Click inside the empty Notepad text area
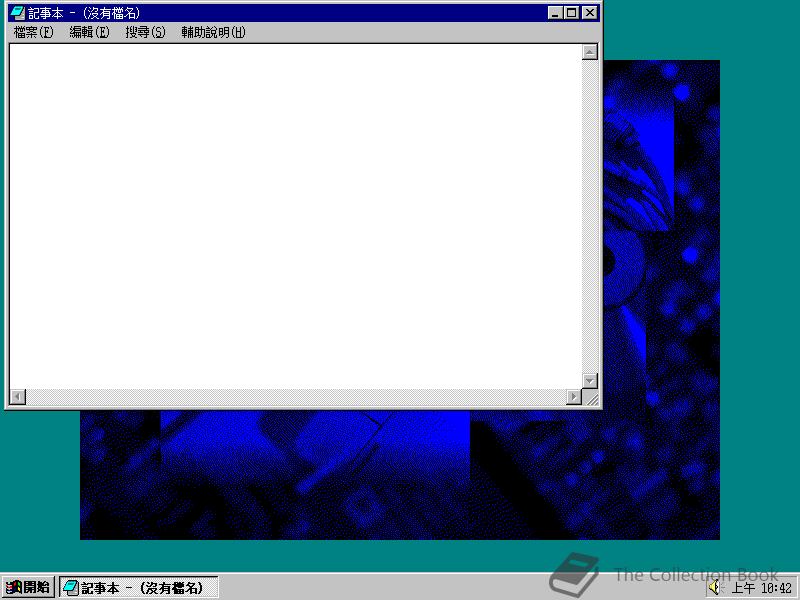 pos(296,216)
